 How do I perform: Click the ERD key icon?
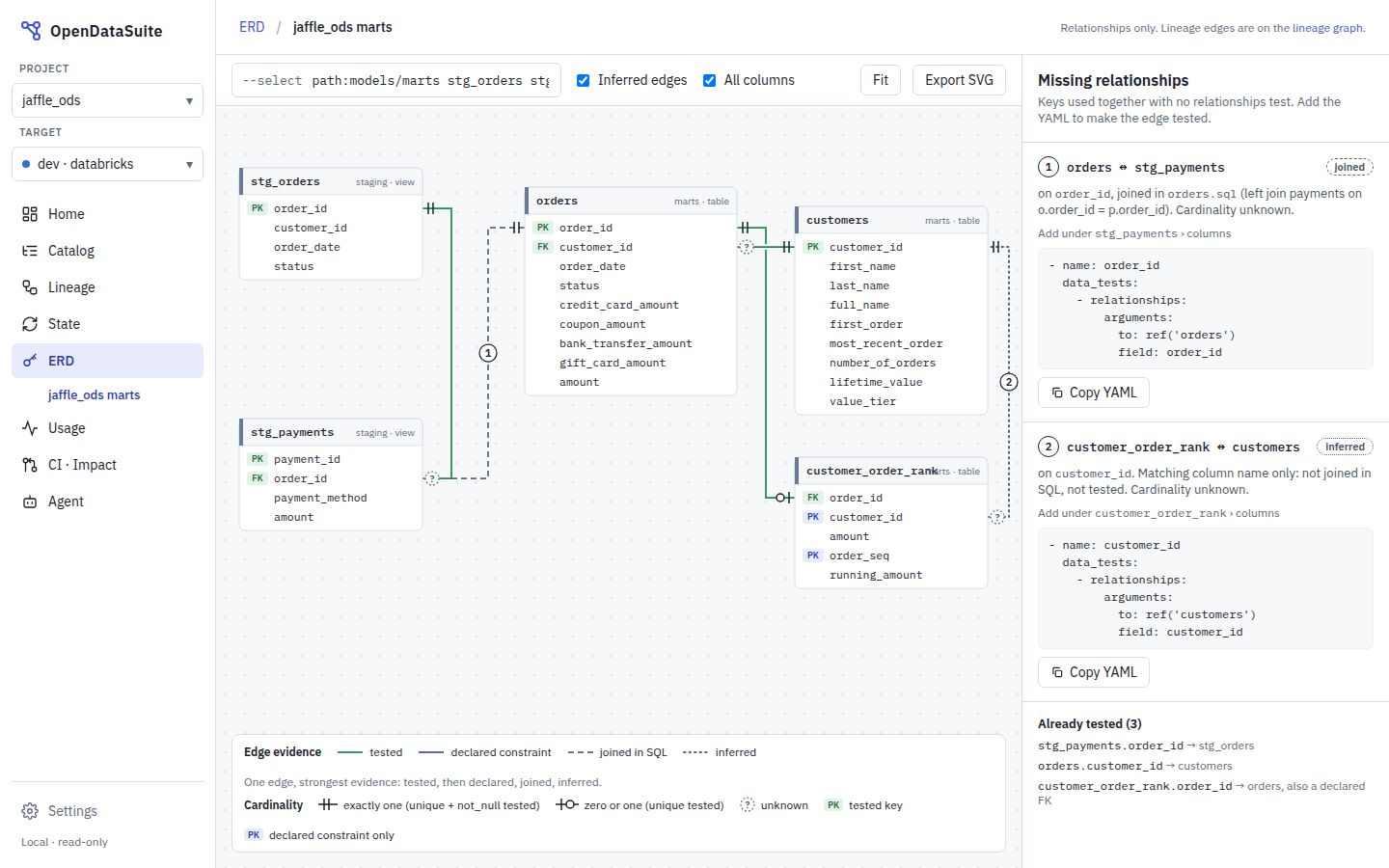point(30,361)
